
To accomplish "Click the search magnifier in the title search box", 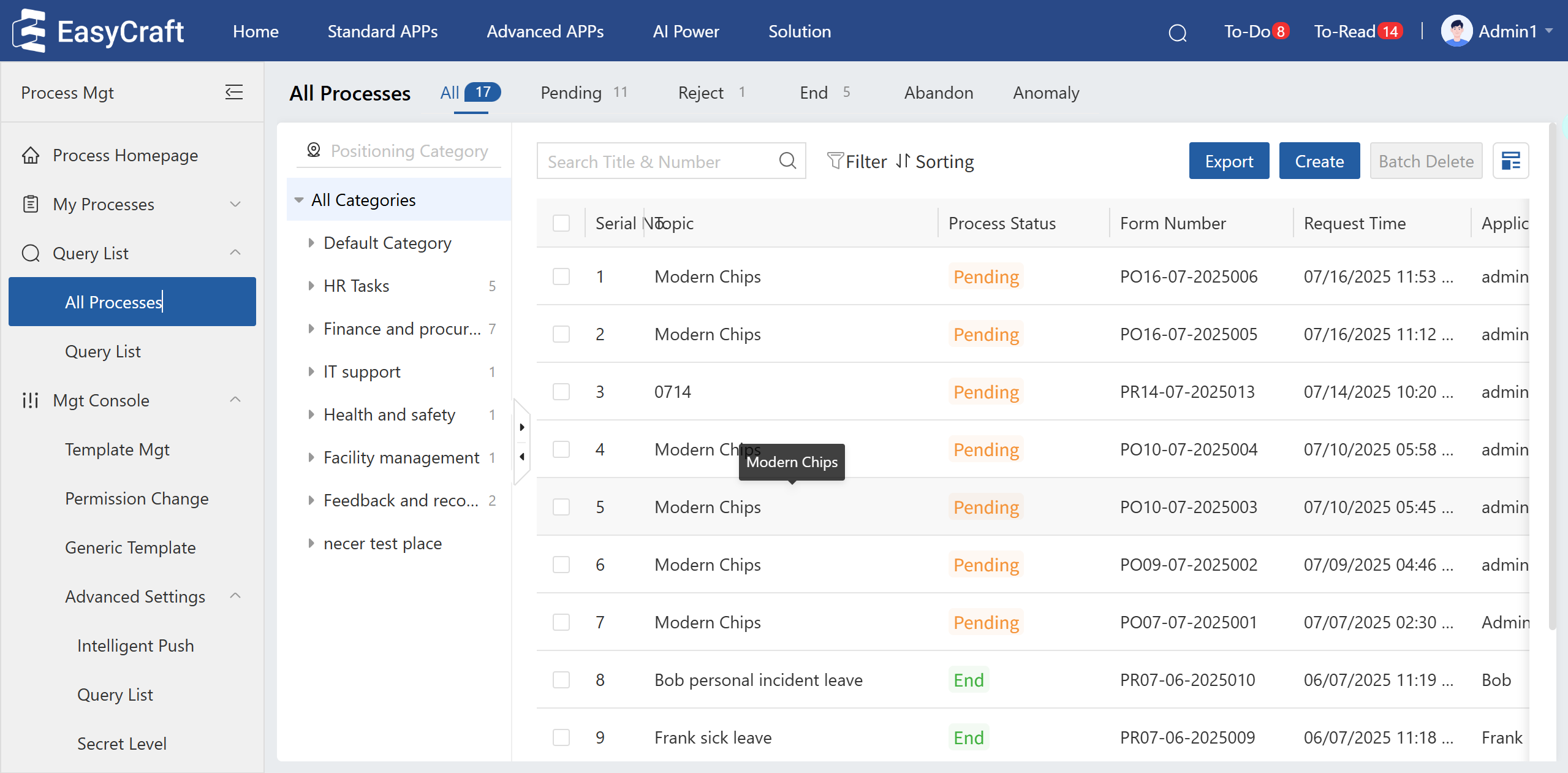I will pyautogui.click(x=787, y=161).
